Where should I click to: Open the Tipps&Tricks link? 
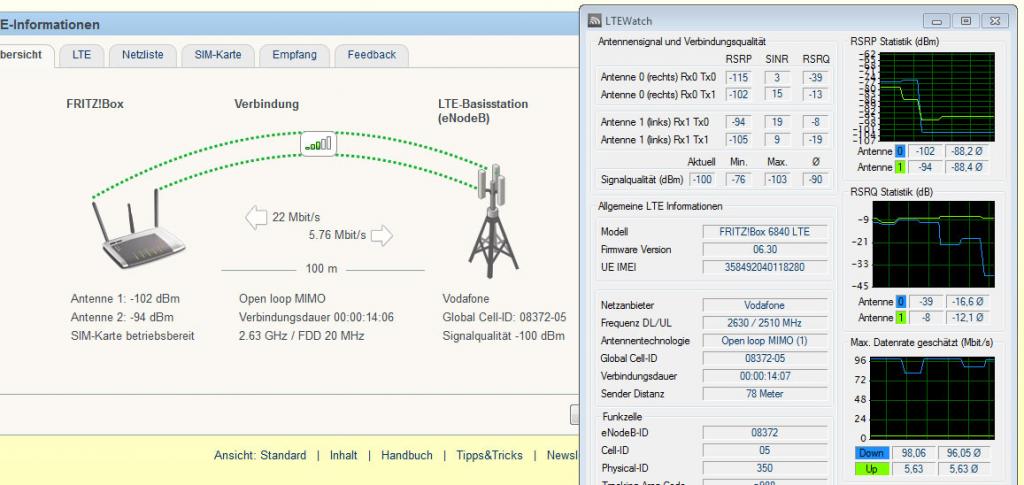pos(489,456)
